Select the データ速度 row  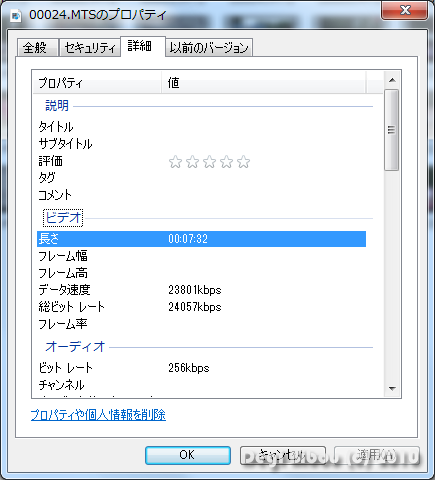(201, 290)
